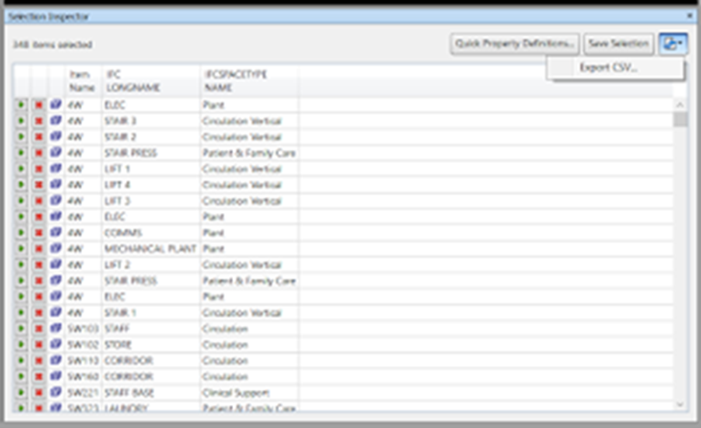Deselect MECHANICAL PLANT via red X icon
This screenshot has width=701, height=428.
point(39,249)
